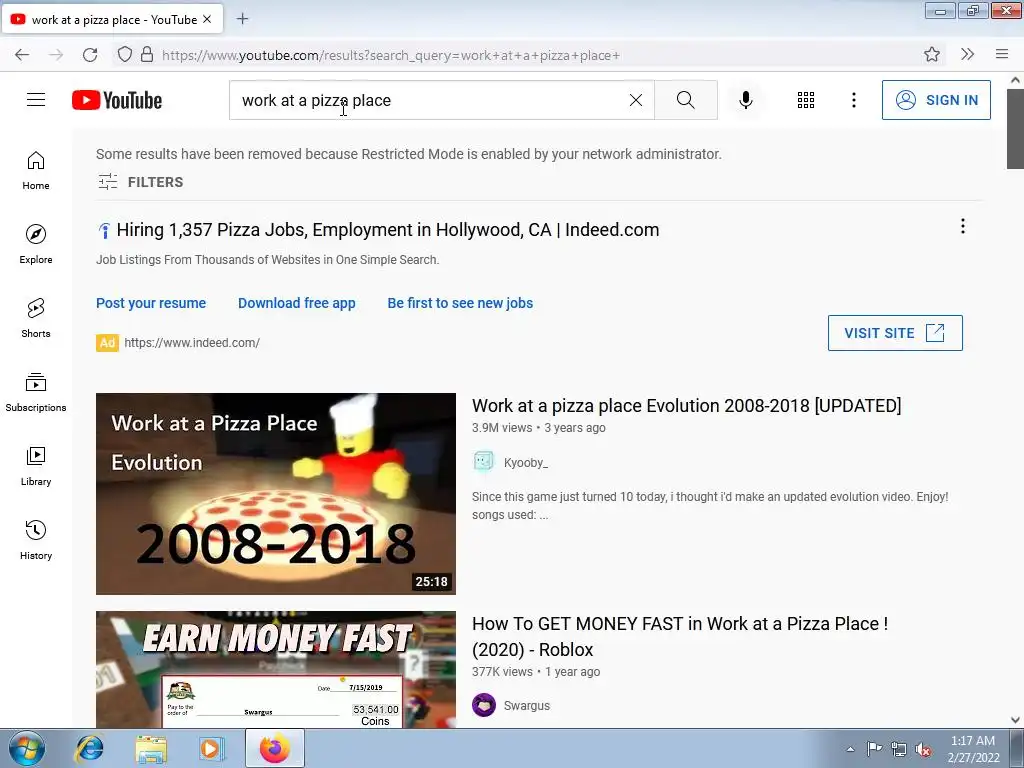The width and height of the screenshot is (1024, 768).
Task: Play the EARN MONEY FAST thumbnail
Action: 276,669
